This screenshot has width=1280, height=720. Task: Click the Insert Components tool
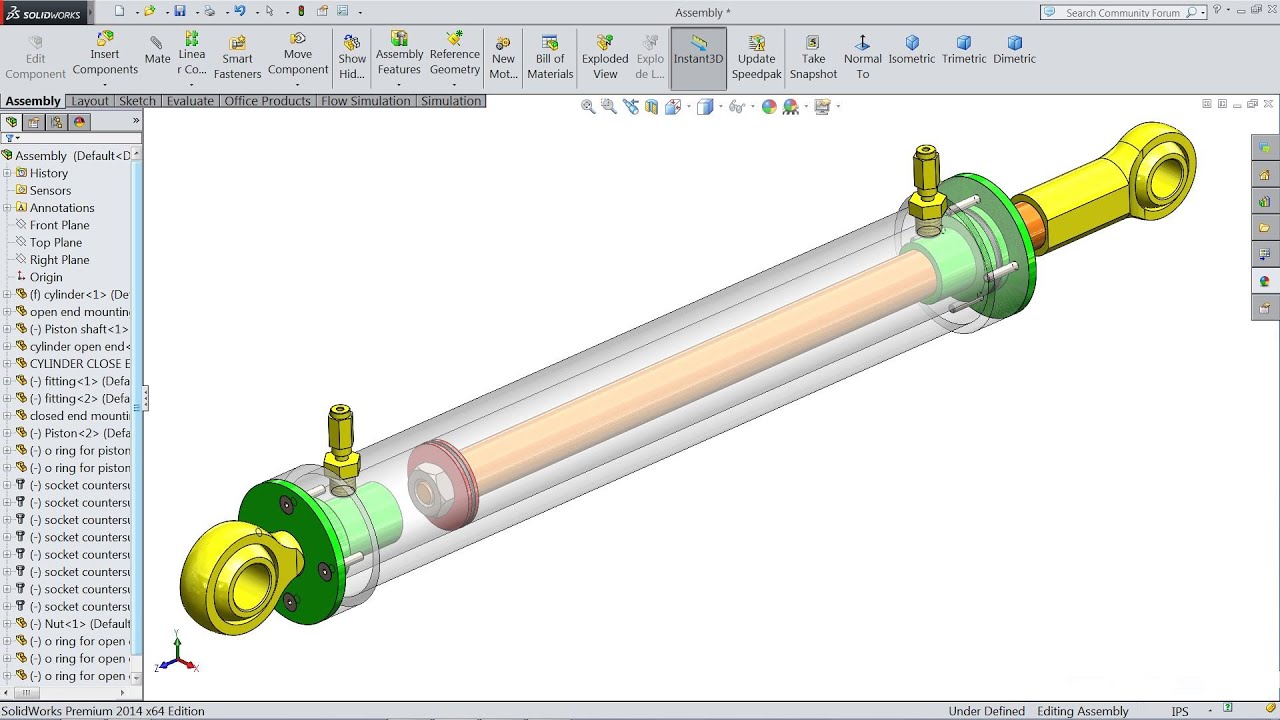[105, 55]
